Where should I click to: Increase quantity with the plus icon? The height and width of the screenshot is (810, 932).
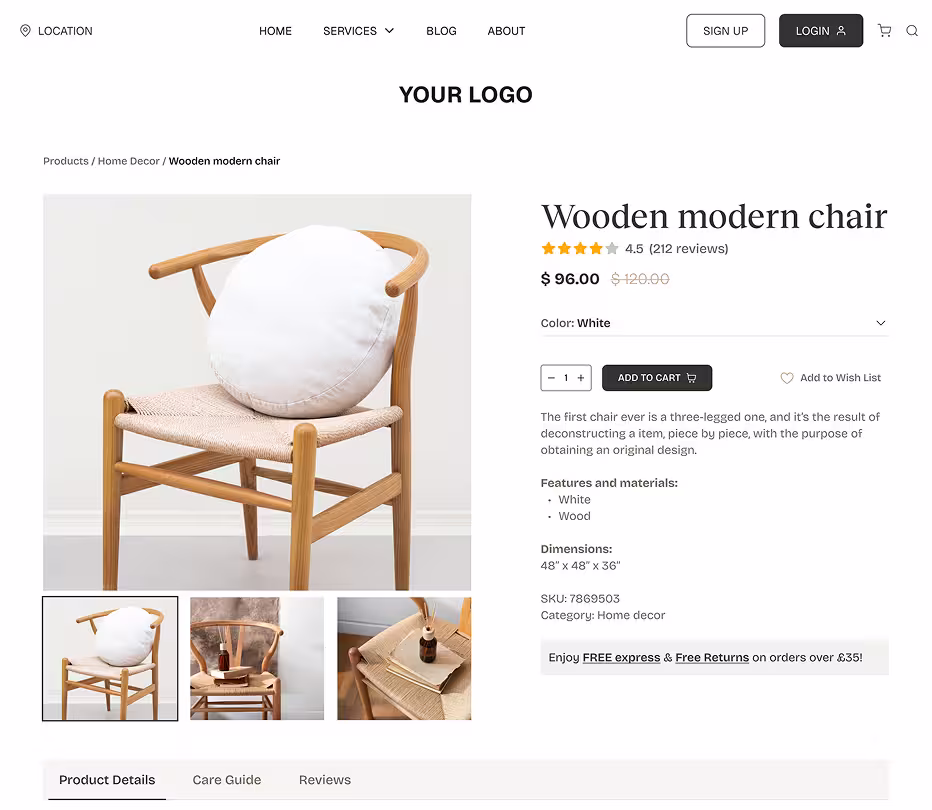coord(581,378)
